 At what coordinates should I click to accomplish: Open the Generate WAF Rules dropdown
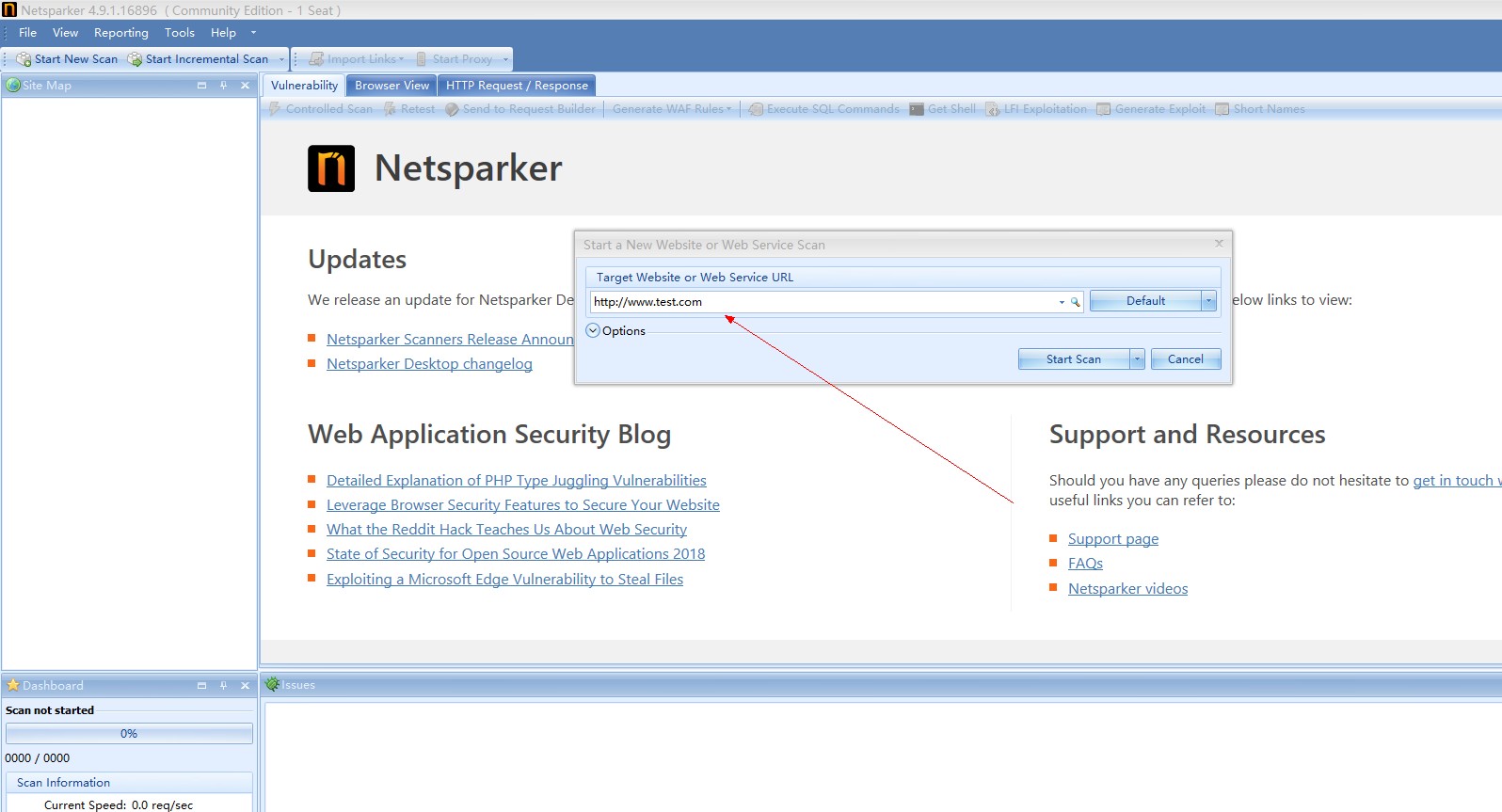[x=671, y=109]
